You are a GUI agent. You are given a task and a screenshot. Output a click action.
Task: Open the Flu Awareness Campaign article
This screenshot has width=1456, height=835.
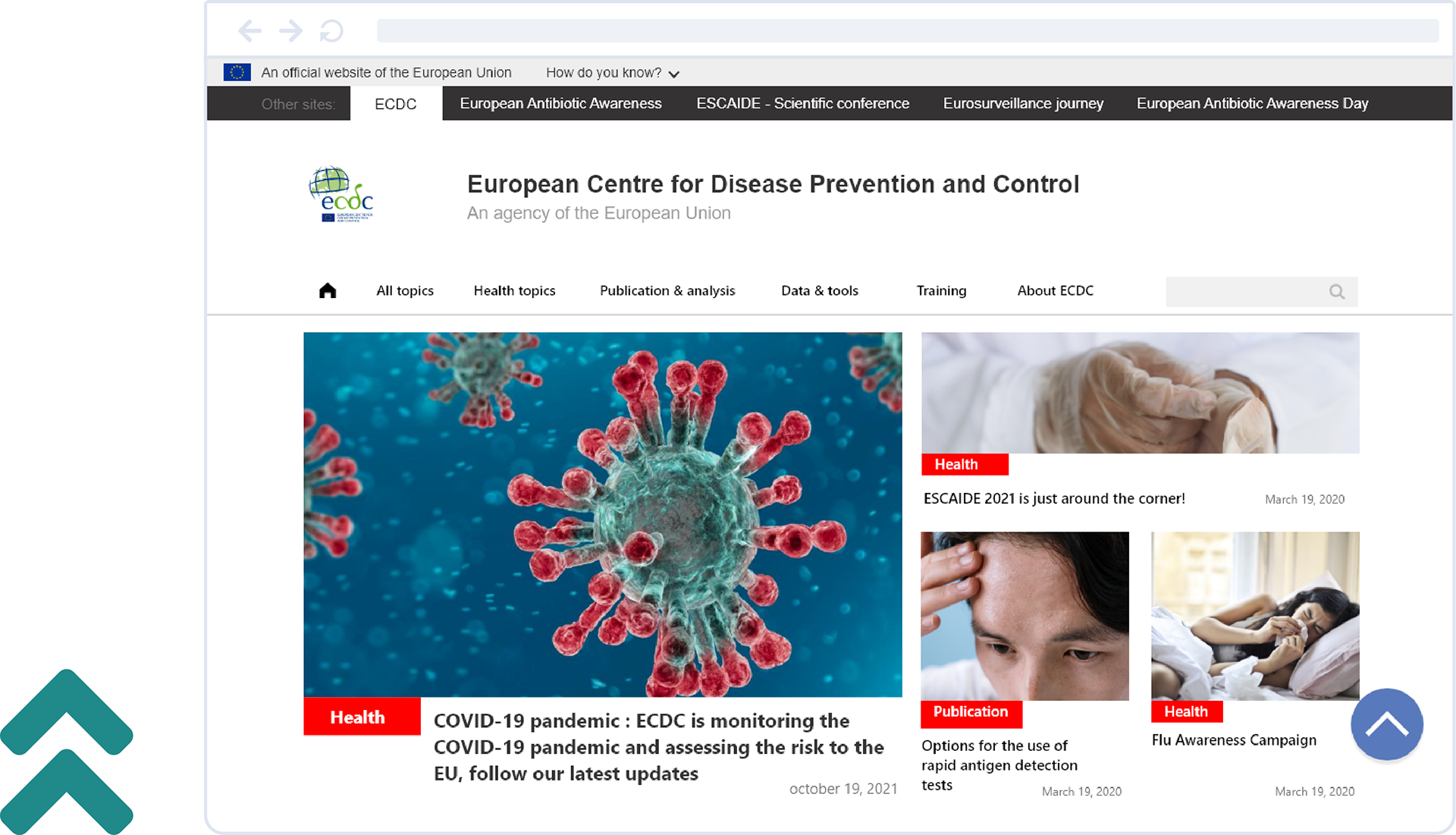(x=1234, y=740)
